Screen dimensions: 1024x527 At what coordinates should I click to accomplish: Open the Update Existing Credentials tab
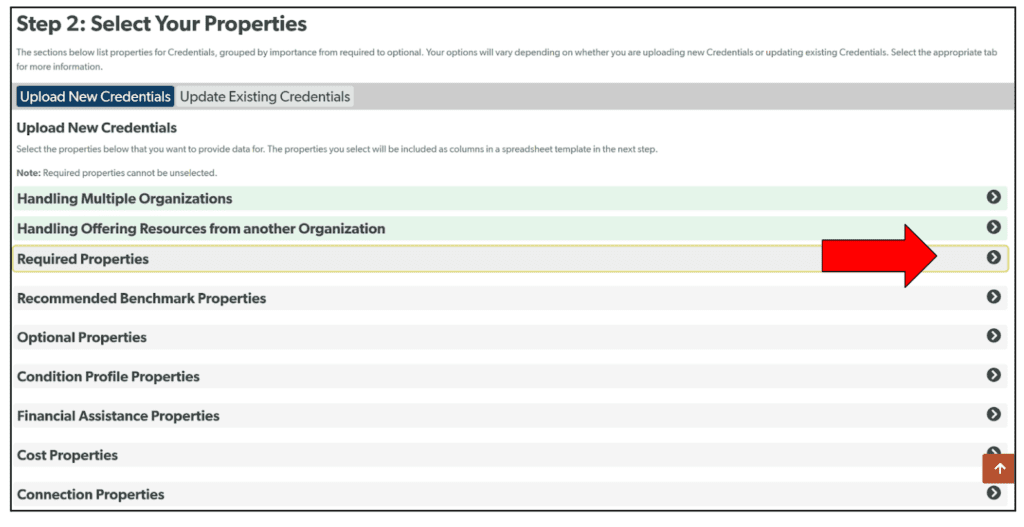pyautogui.click(x=264, y=97)
